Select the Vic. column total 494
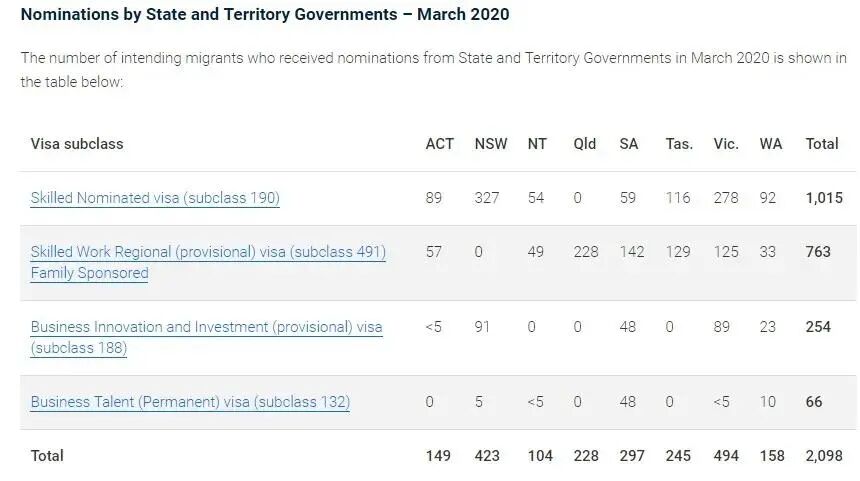The height and width of the screenshot is (481, 860). 726,456
